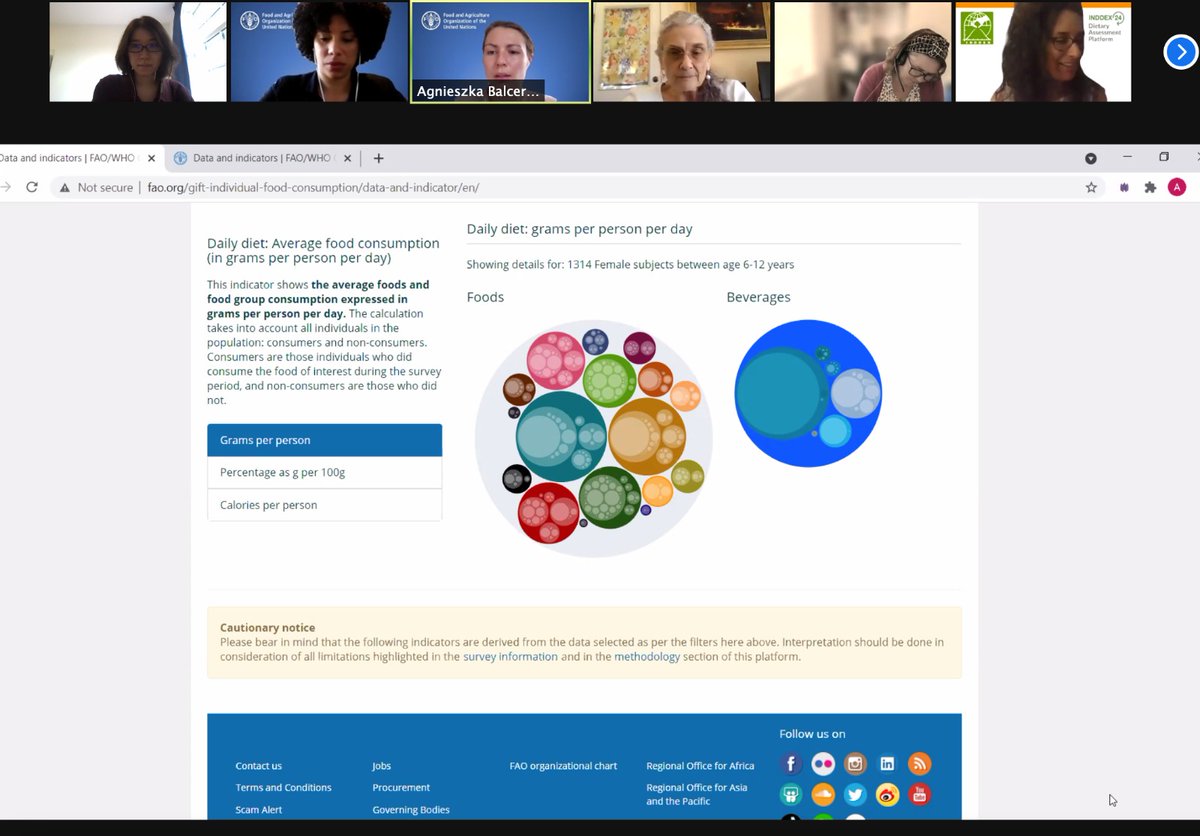Open the survey information link
1200x836 pixels.
(x=510, y=657)
